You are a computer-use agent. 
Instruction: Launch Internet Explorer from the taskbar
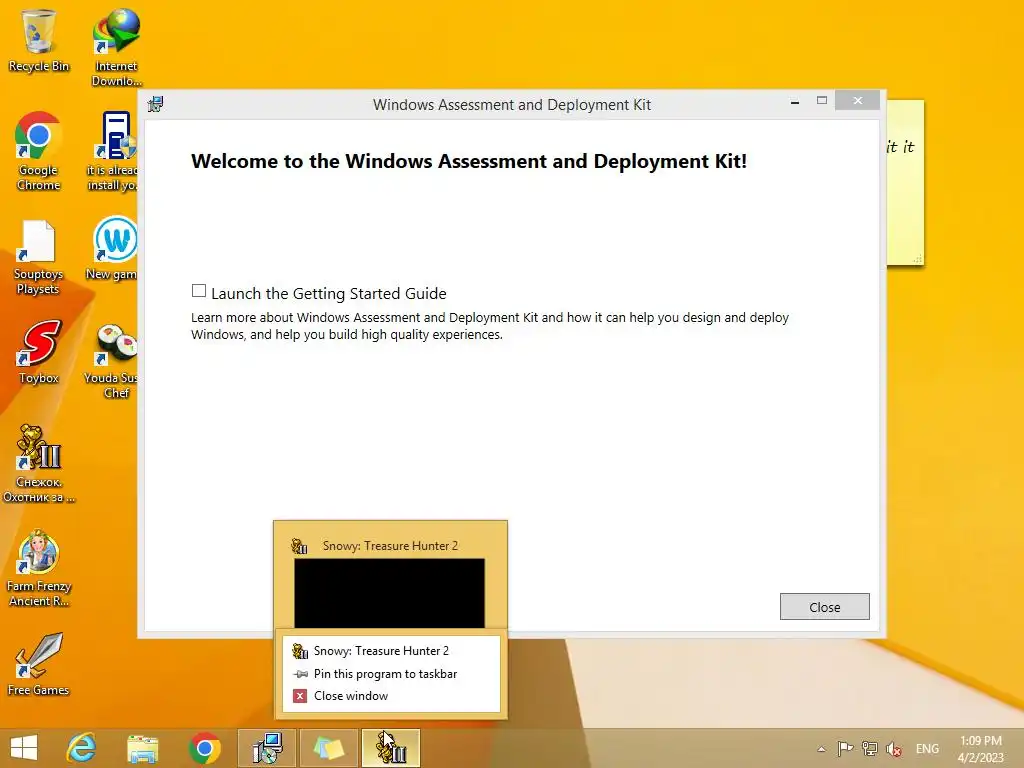(x=82, y=748)
